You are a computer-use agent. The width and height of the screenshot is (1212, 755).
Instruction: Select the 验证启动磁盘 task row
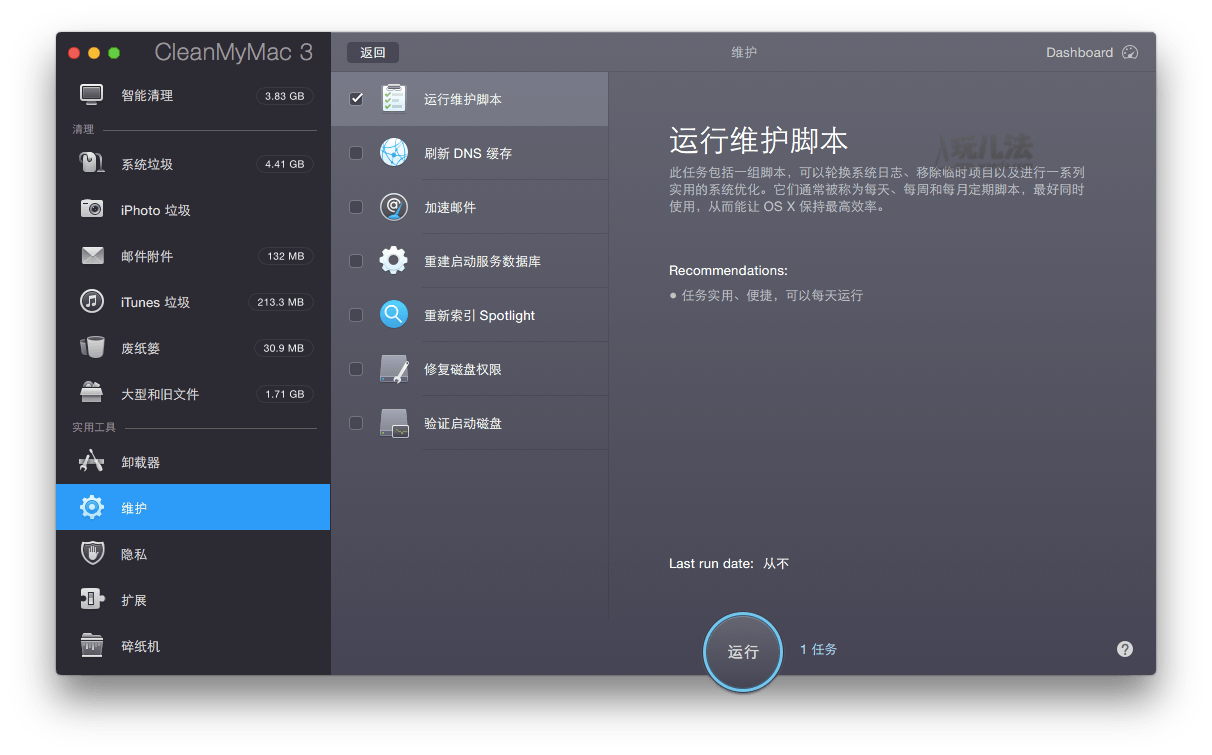tap(470, 423)
